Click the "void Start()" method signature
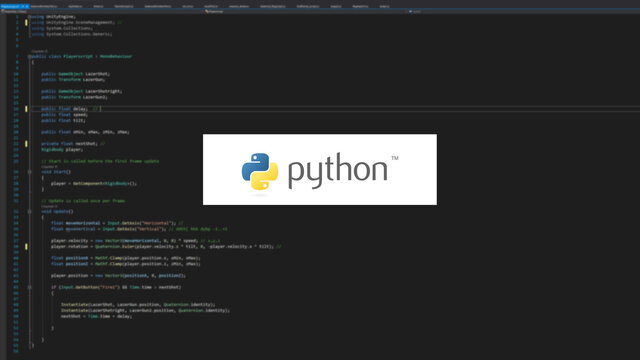 point(56,172)
